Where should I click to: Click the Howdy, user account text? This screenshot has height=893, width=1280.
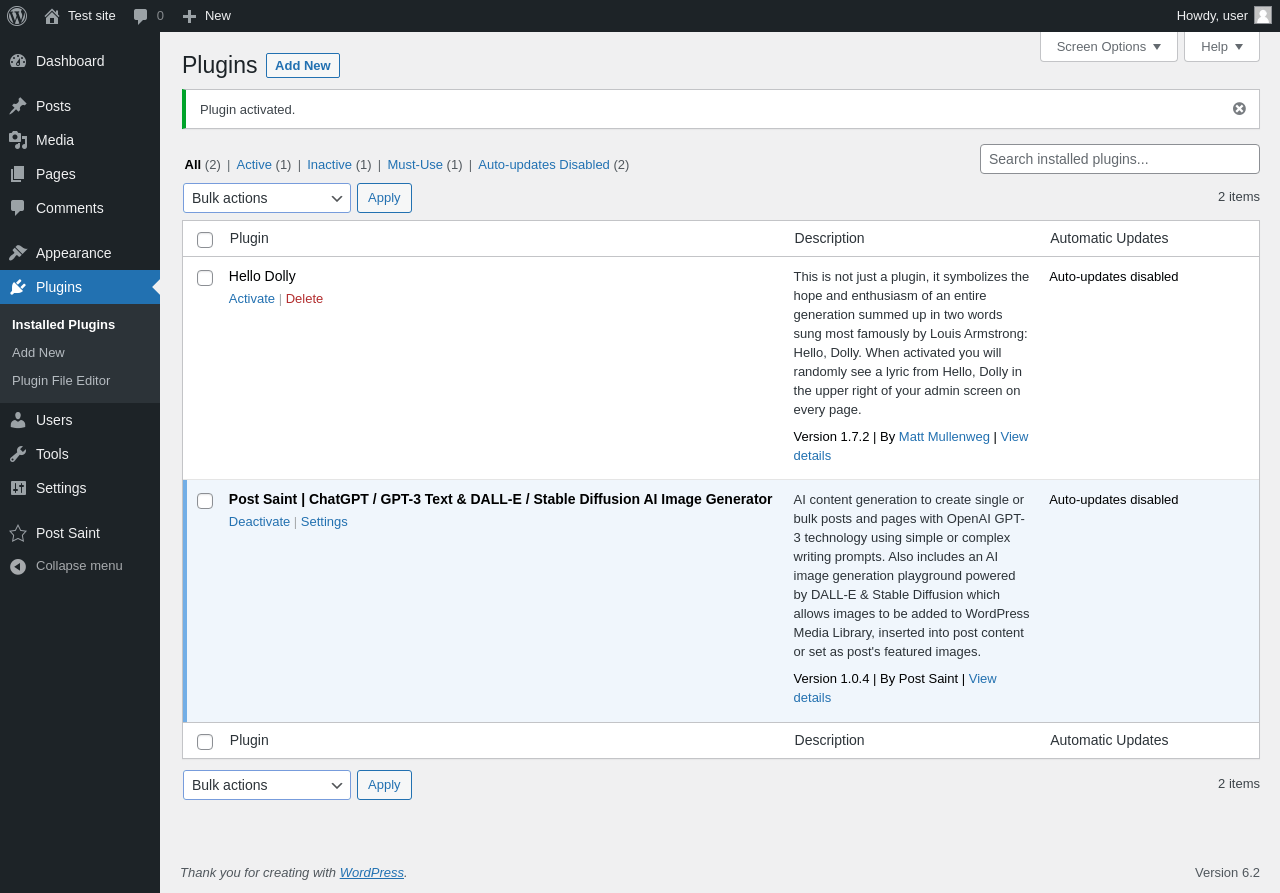[x=1212, y=15]
